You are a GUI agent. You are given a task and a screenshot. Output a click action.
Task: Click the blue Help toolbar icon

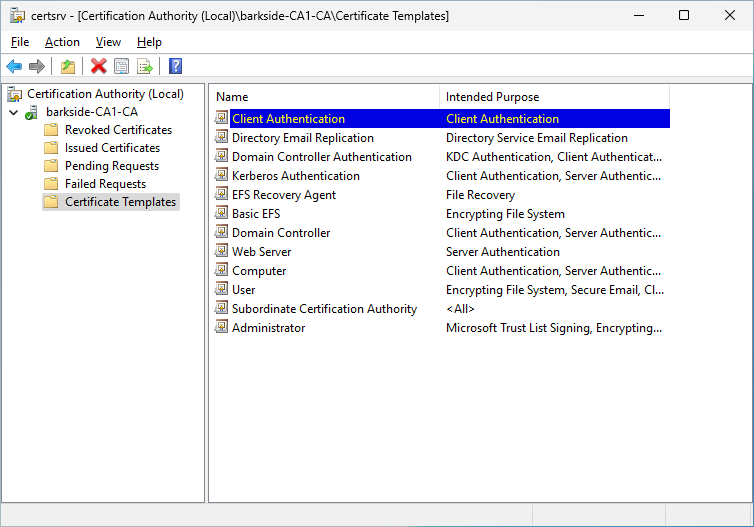click(175, 67)
